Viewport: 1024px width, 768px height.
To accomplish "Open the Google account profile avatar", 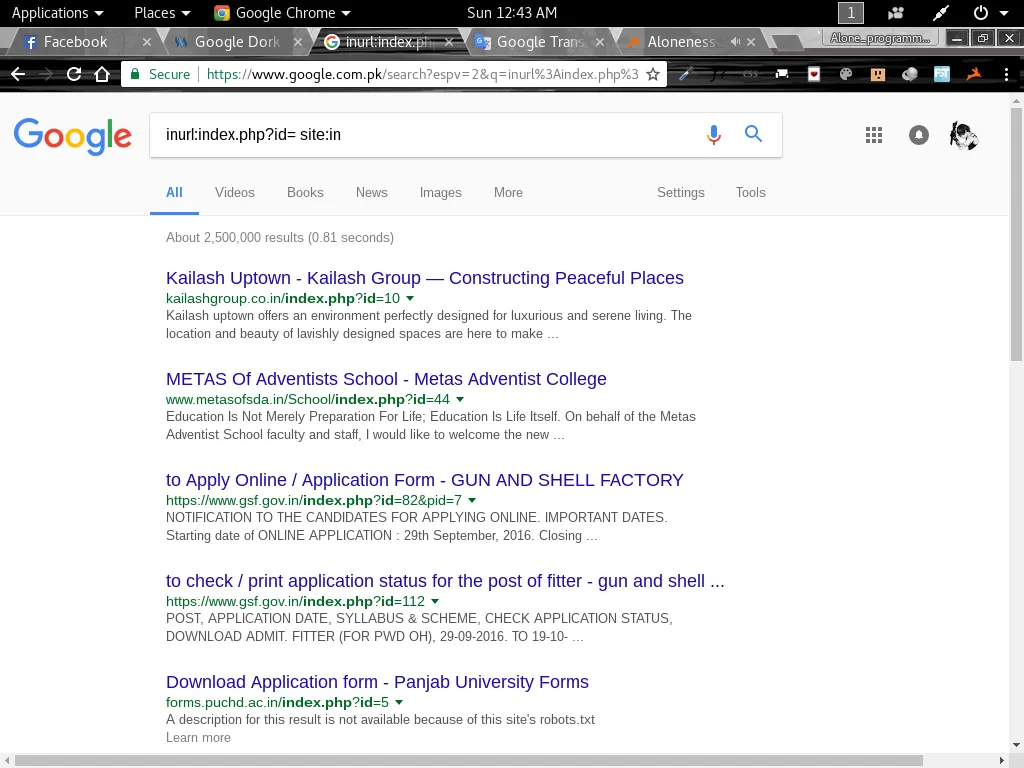I will point(964,136).
